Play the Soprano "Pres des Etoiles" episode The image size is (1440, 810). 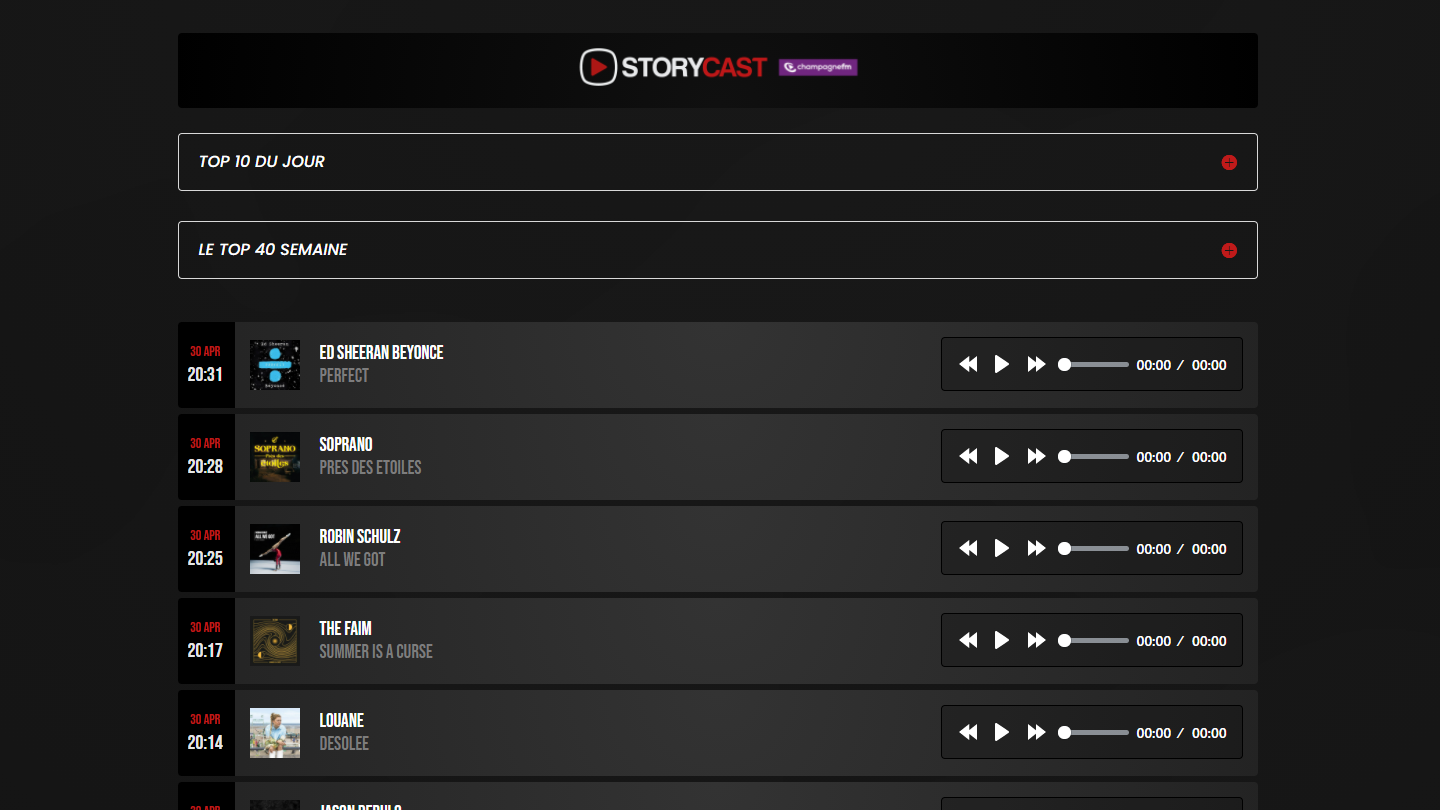[1002, 456]
